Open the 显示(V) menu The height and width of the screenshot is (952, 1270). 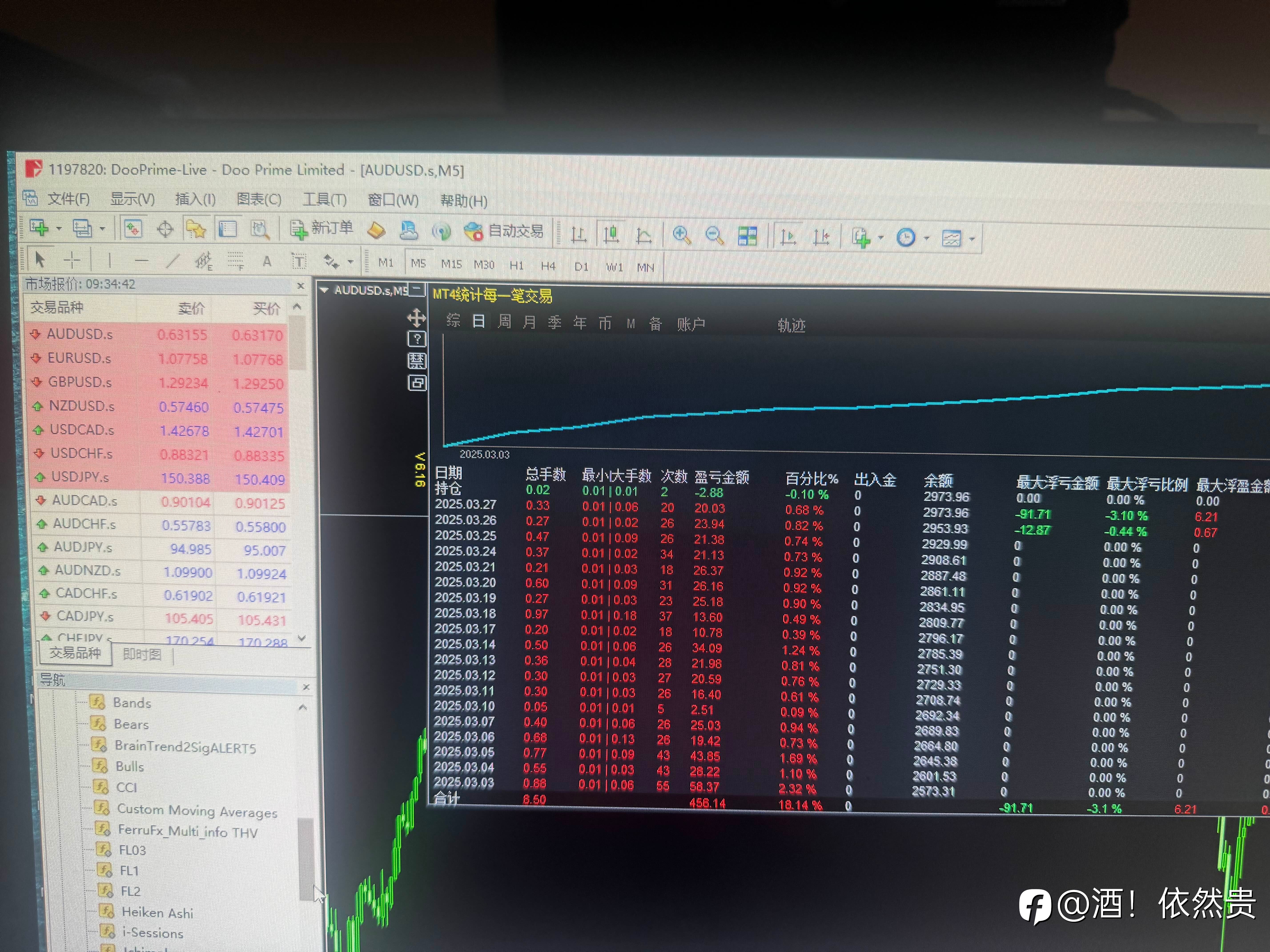tap(133, 199)
